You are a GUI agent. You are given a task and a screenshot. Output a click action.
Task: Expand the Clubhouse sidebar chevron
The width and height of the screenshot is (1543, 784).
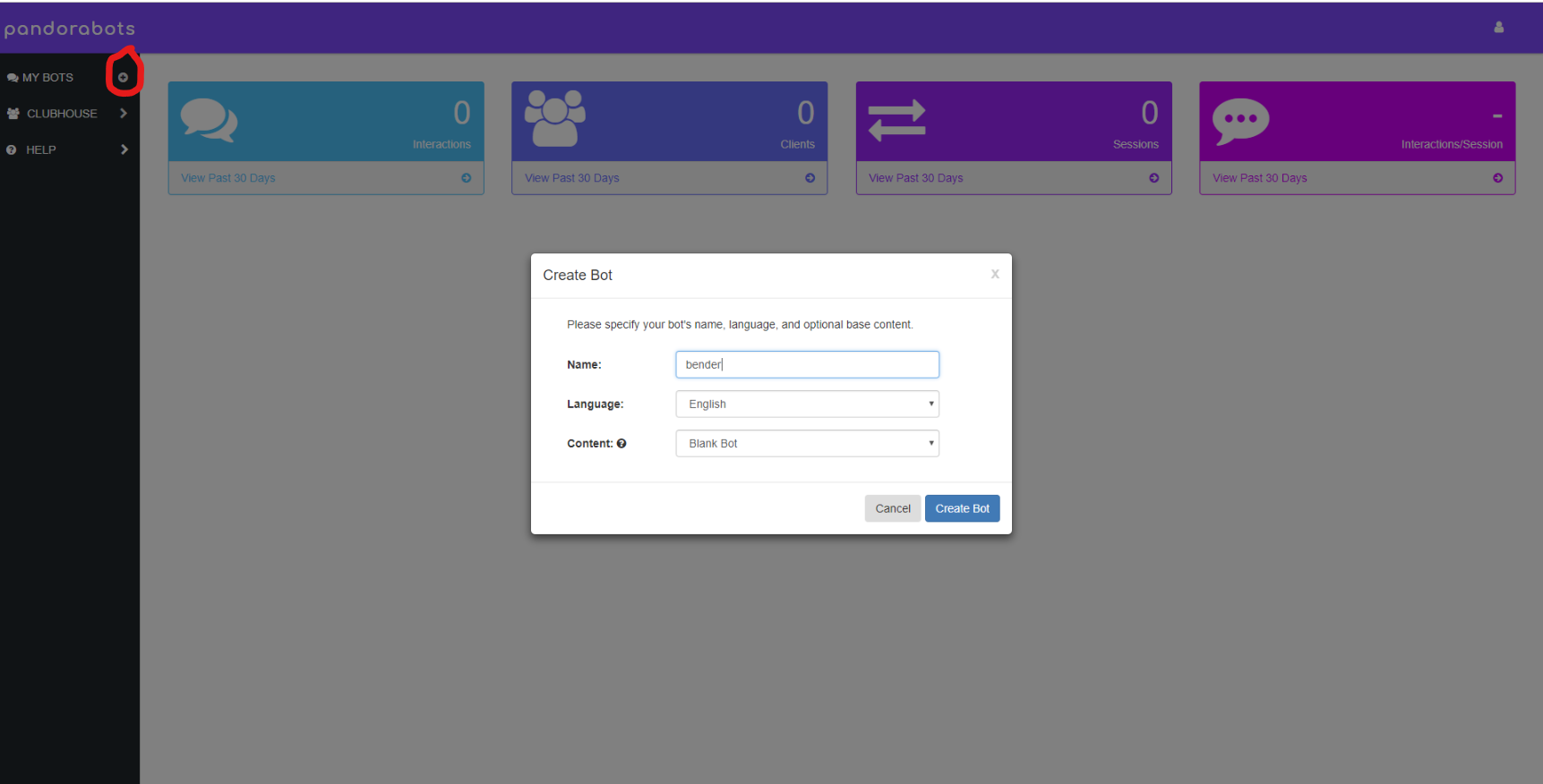124,114
